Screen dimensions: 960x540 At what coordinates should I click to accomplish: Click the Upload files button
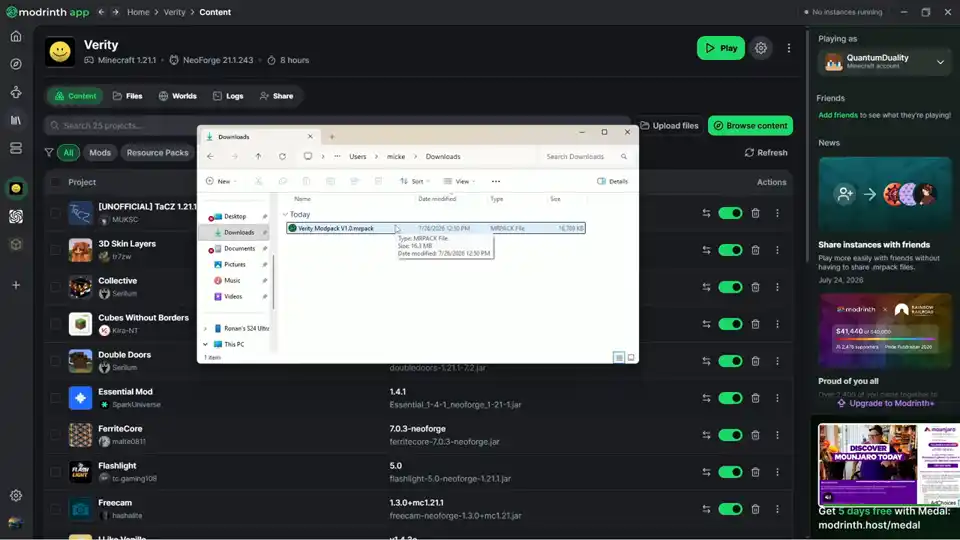(x=669, y=126)
